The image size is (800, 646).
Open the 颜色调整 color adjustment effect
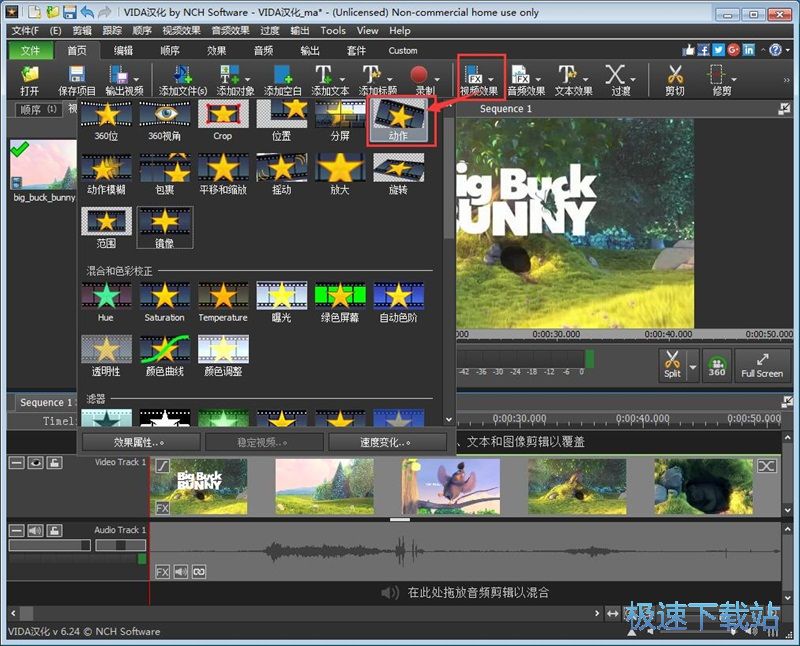223,356
